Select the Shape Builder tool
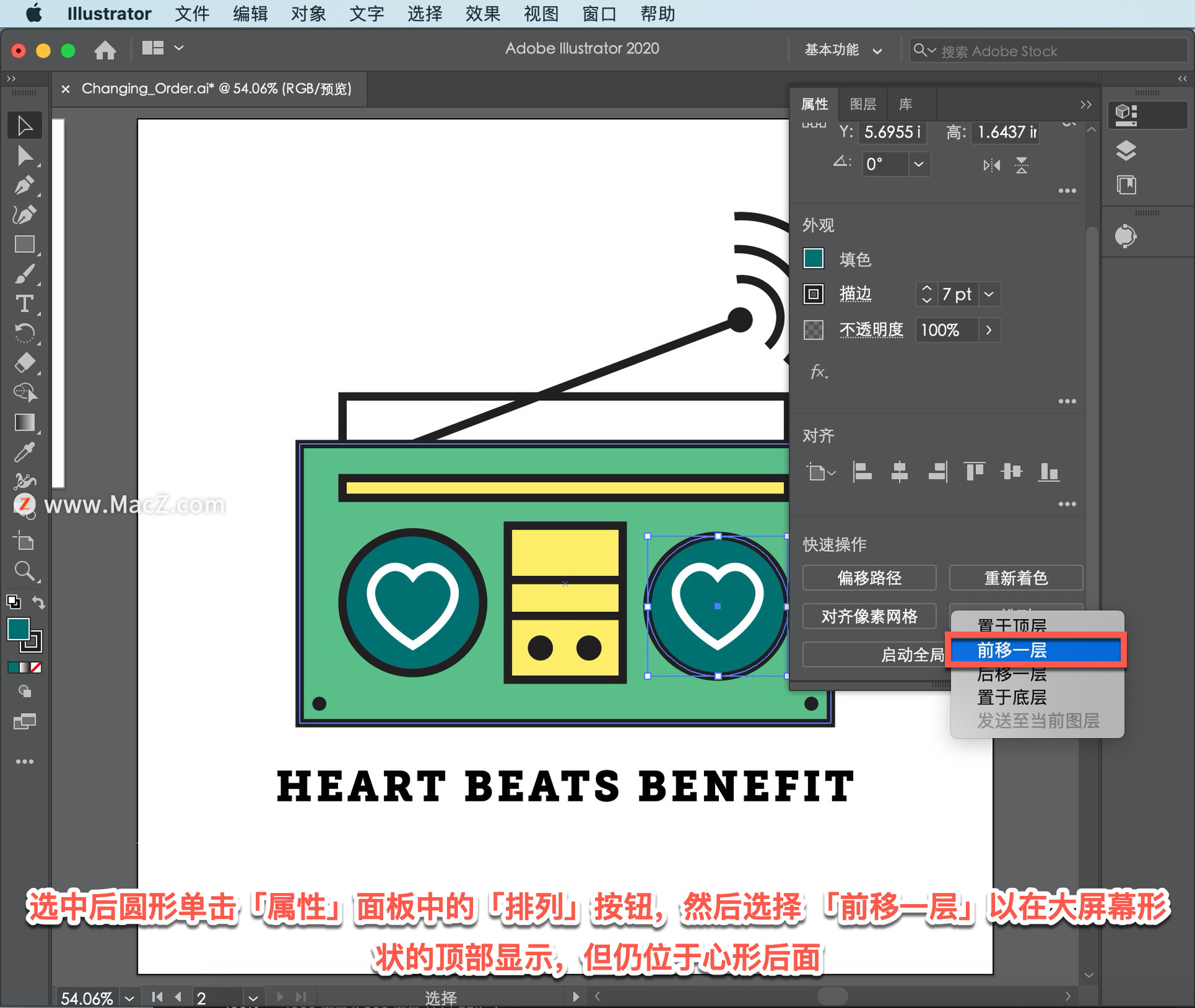This screenshot has width=1195, height=1008. 25,393
